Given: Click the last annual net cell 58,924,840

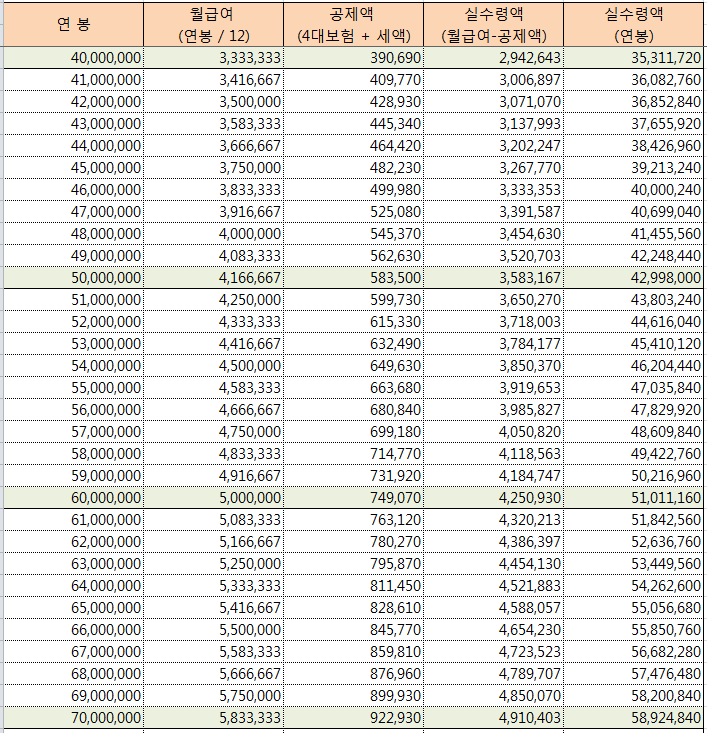Looking at the screenshot, I should coord(634,718).
